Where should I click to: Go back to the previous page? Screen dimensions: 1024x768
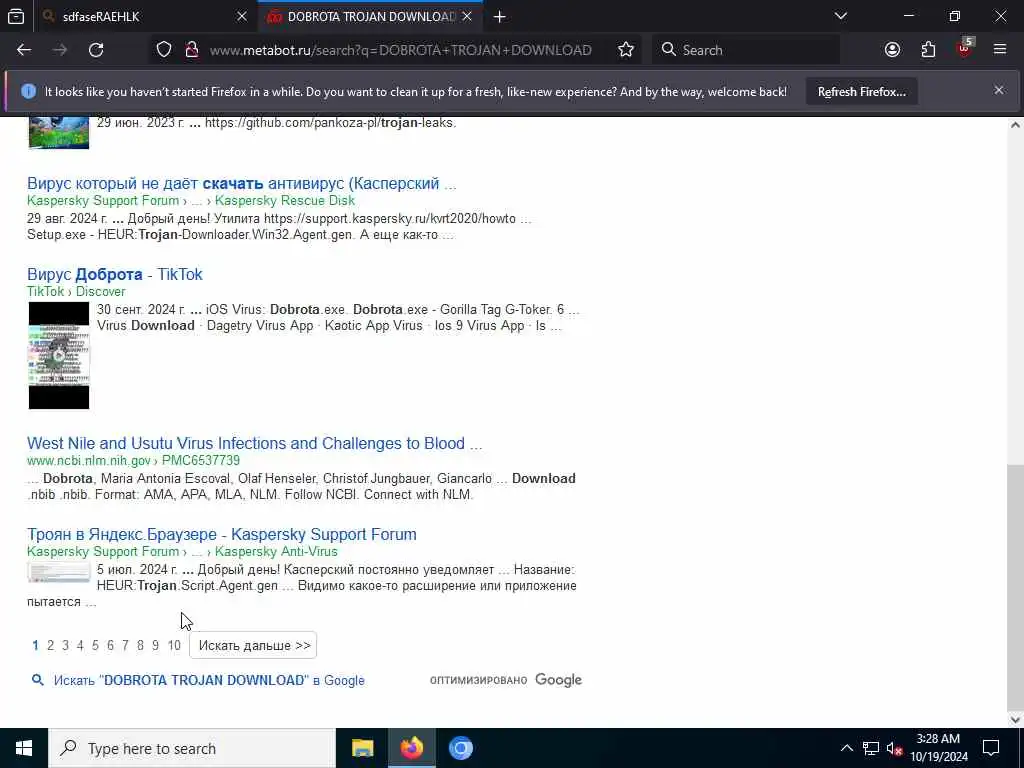24,50
